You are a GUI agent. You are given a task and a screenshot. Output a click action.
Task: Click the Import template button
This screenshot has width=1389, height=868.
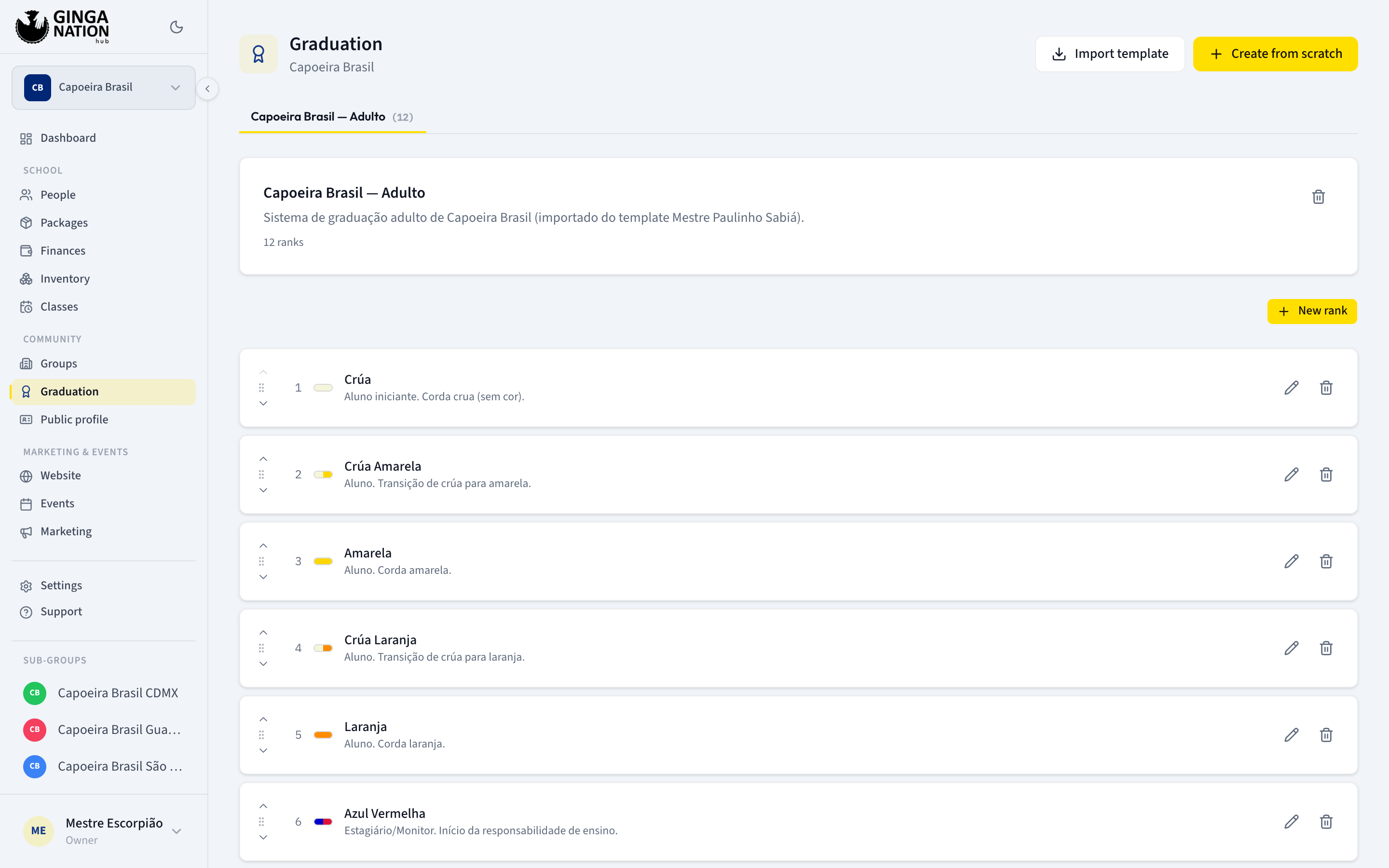click(1110, 54)
